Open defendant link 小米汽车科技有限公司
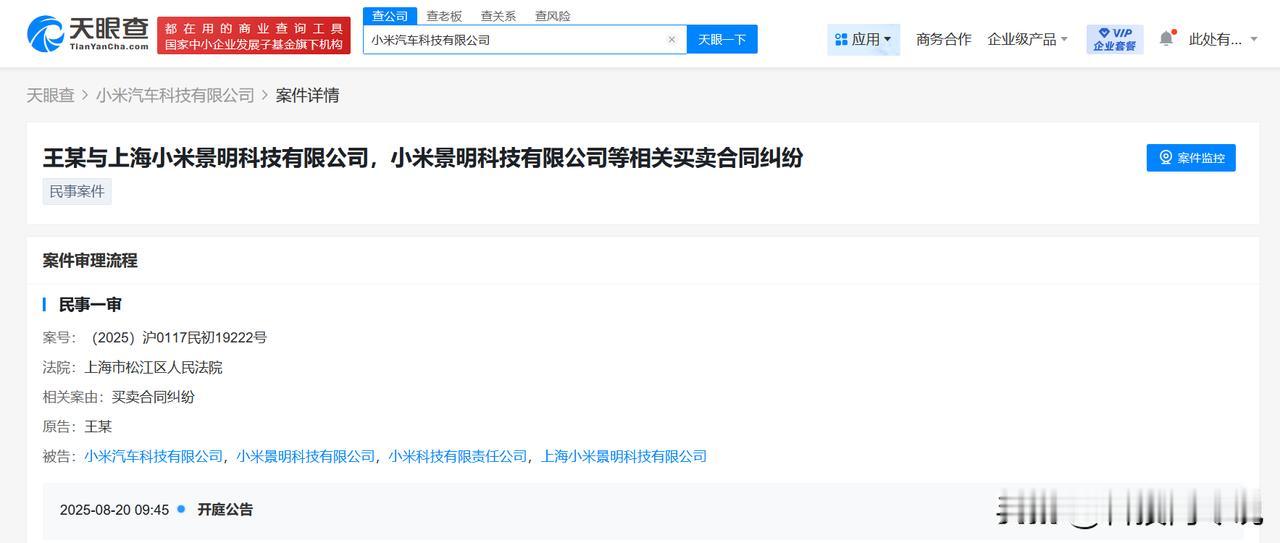Screen dimensions: 1280x543 (153, 456)
